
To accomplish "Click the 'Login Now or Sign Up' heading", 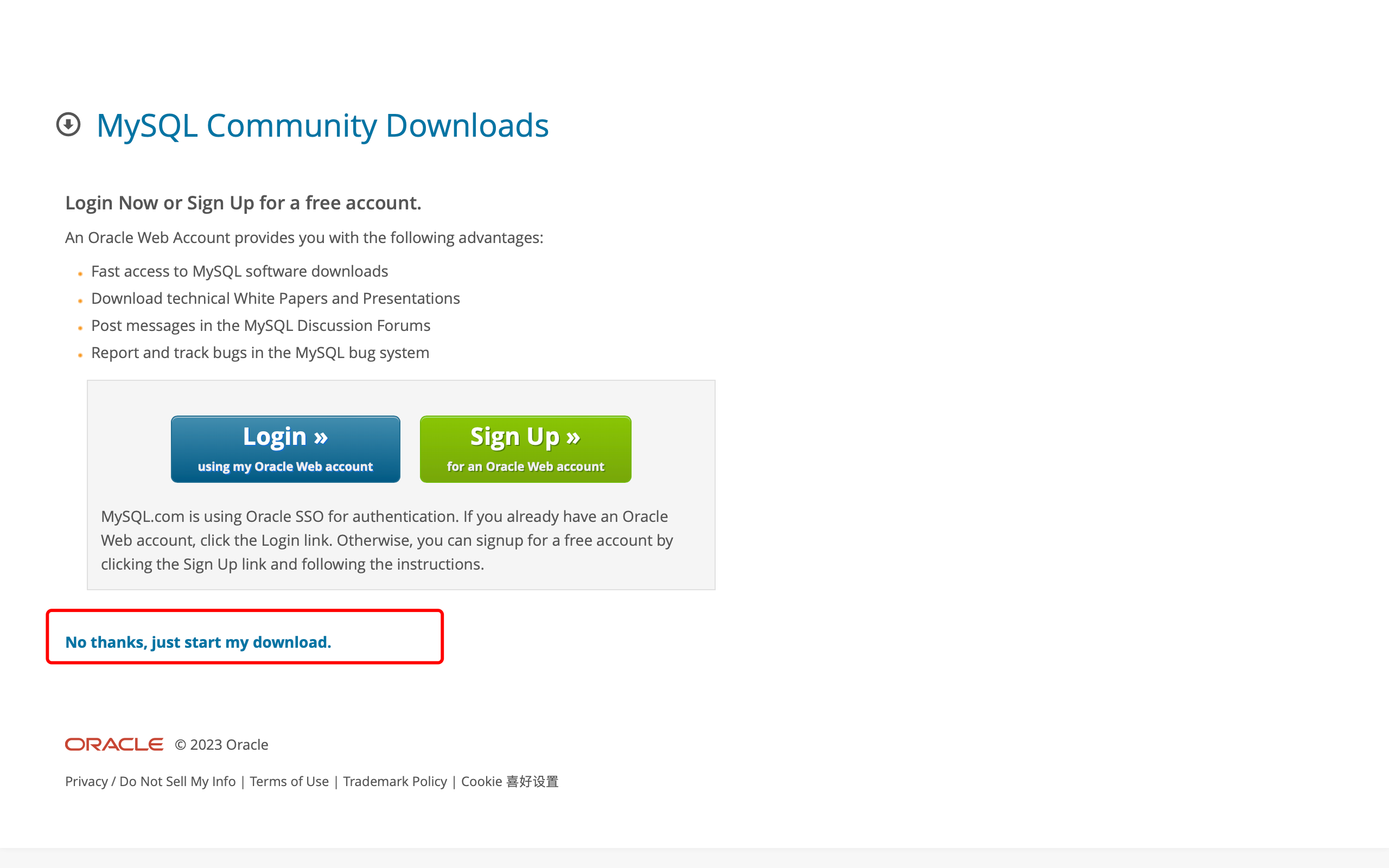I will (x=244, y=203).
